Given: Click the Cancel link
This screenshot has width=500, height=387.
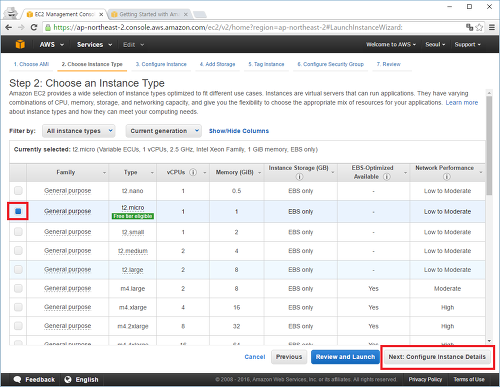Looking at the screenshot, I should [x=255, y=357].
